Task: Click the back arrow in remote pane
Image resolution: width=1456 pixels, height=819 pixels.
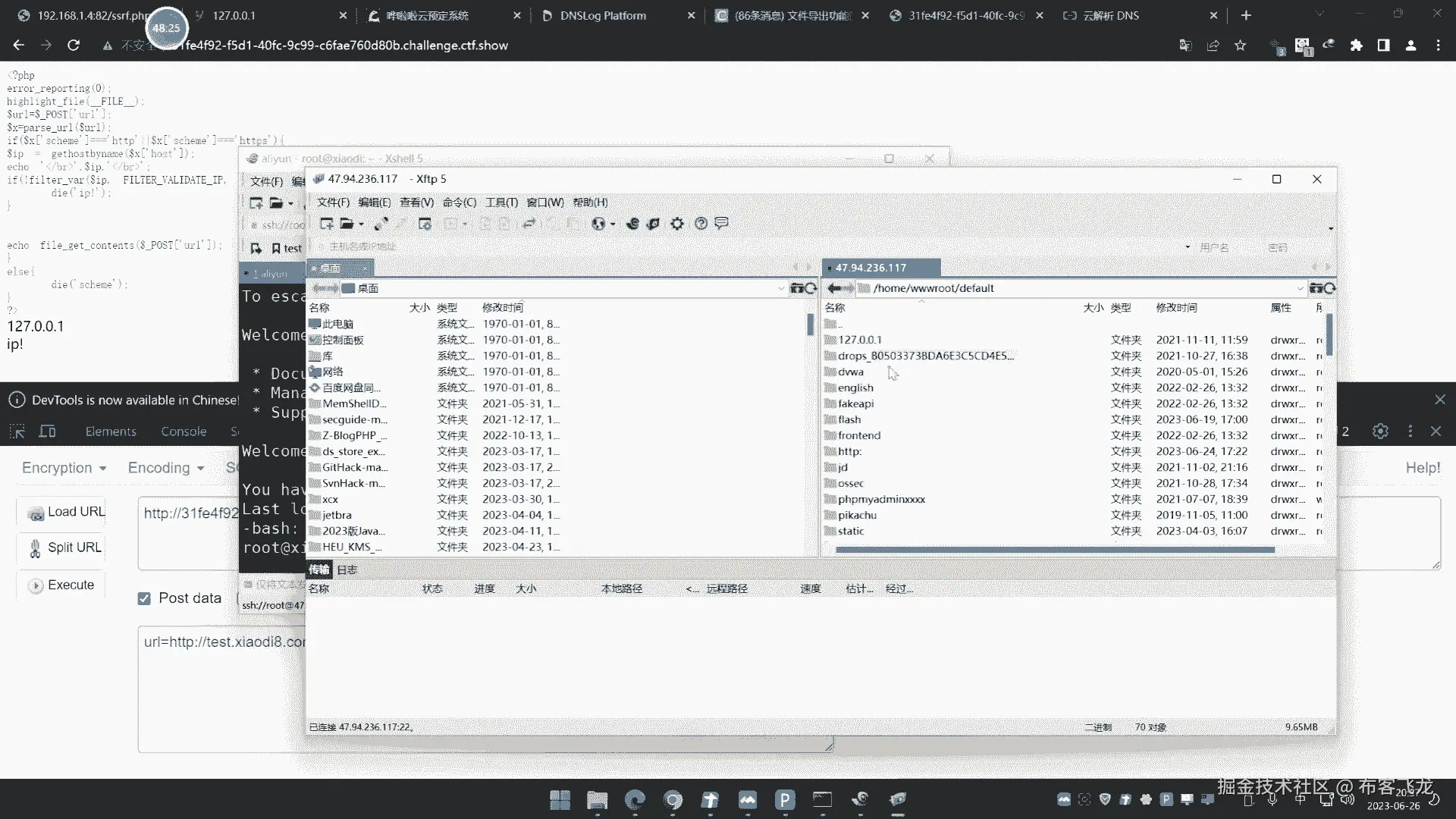Action: [x=834, y=288]
